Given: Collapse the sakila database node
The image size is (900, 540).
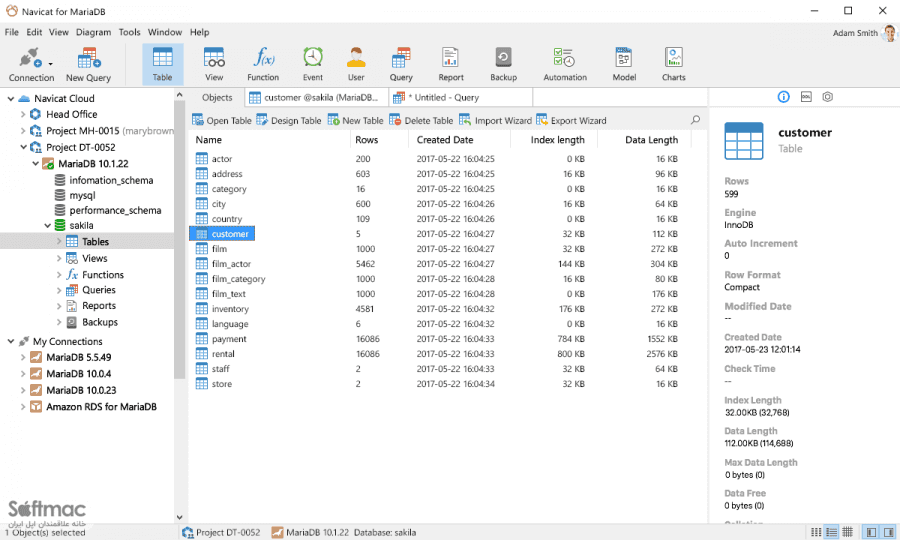Looking at the screenshot, I should [x=48, y=226].
